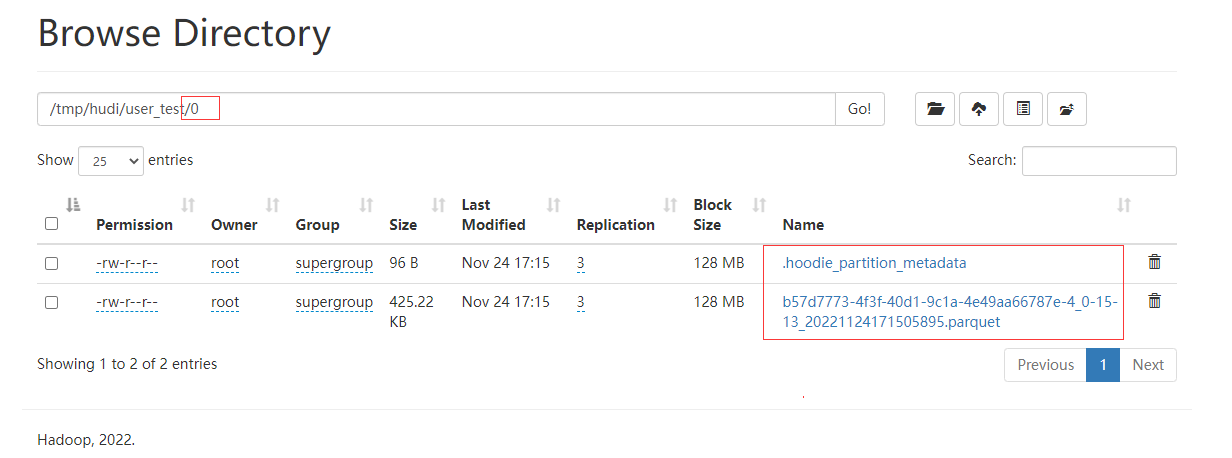Screen dimensions: 1232x458
Task: Click the Search entries text field
Action: pos(1099,161)
